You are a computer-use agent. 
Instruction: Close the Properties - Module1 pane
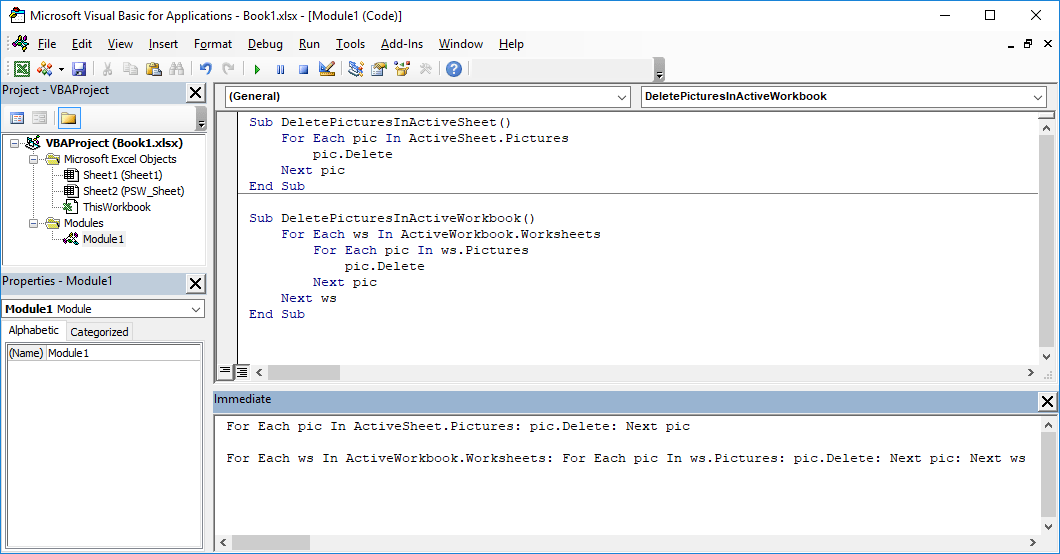195,283
